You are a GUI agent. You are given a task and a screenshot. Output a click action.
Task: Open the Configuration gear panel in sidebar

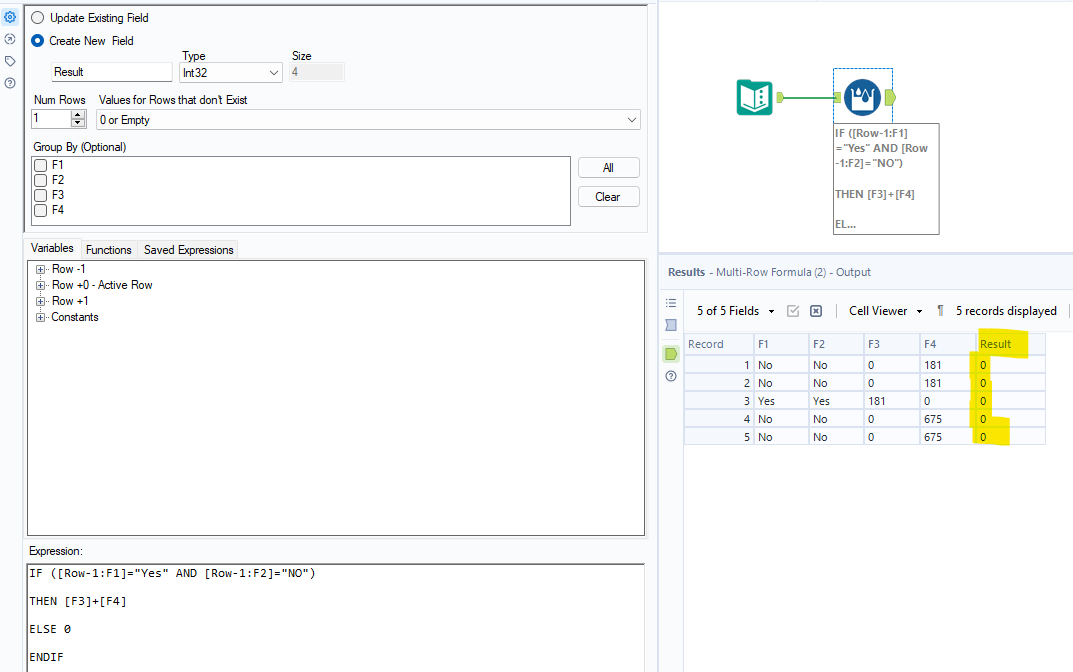coord(10,16)
